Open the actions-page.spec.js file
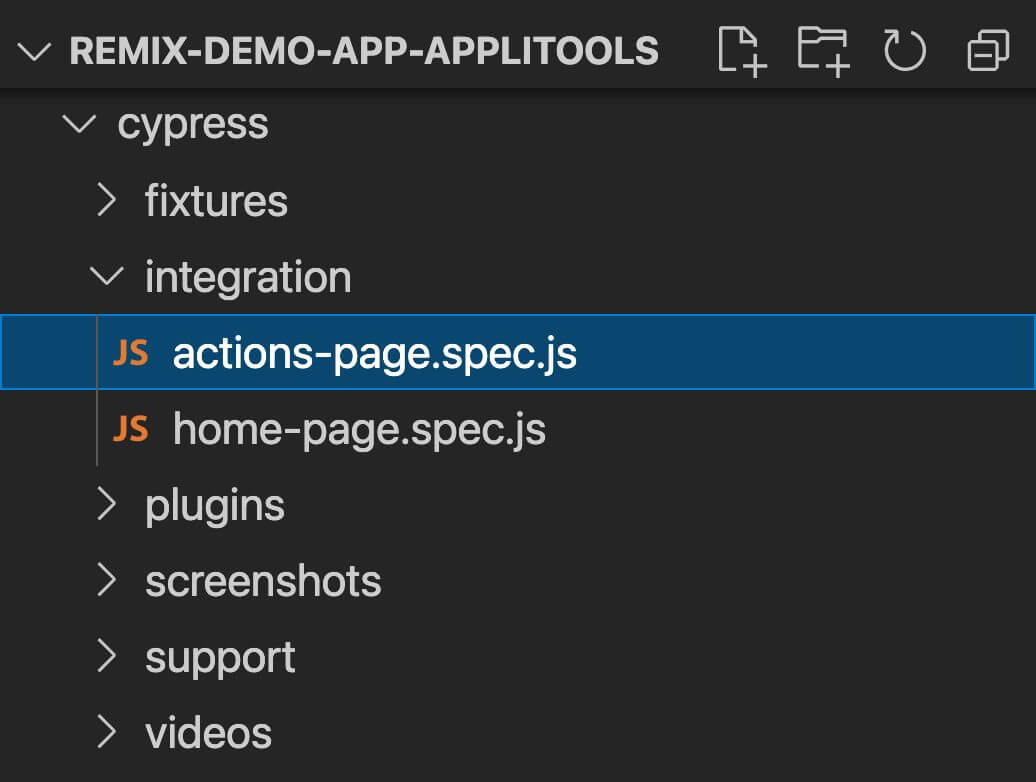 (x=374, y=353)
